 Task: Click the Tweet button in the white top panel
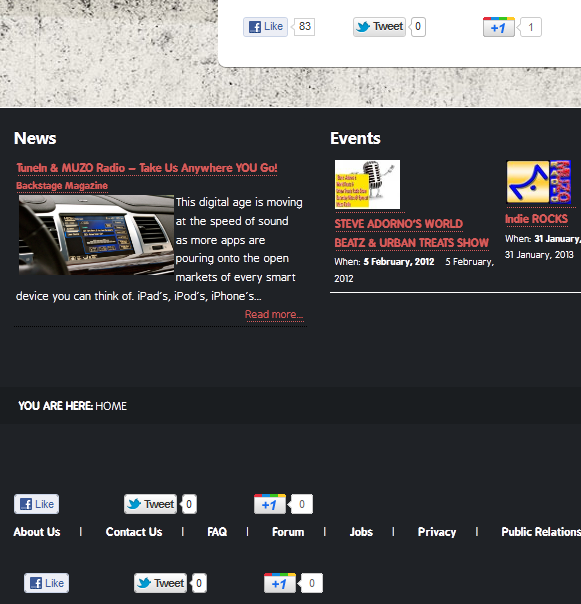[x=379, y=27]
